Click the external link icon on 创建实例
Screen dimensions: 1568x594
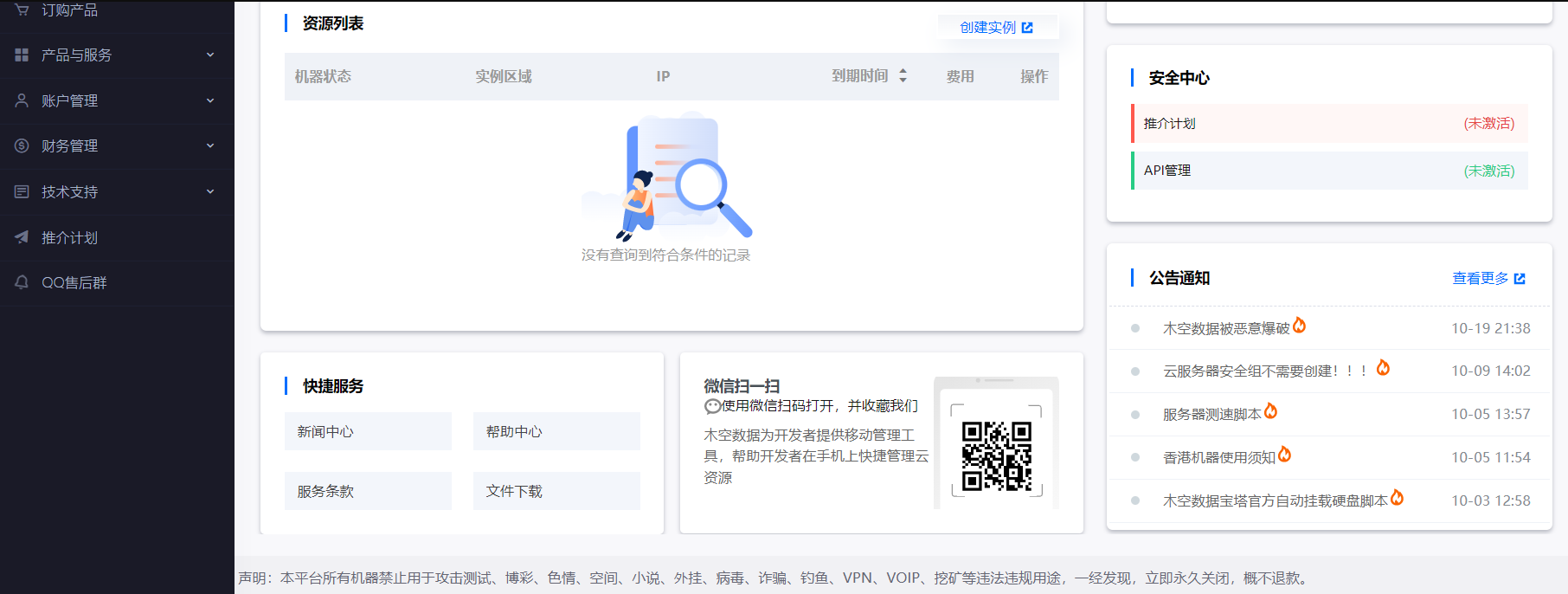point(1027,28)
